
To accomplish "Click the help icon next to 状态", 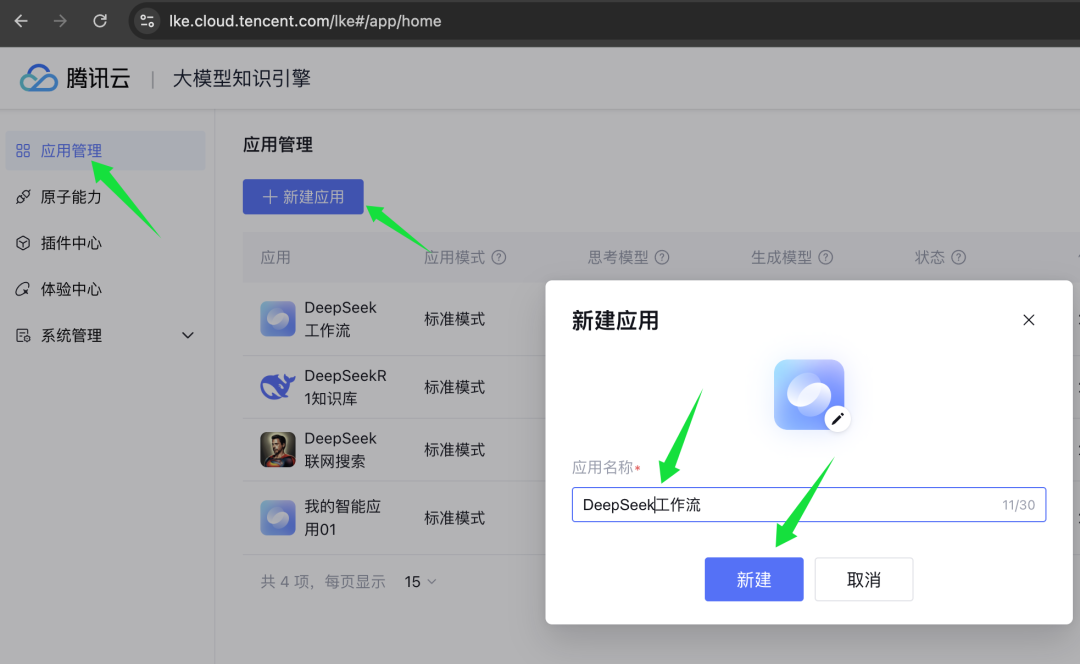I will pyautogui.click(x=958, y=257).
